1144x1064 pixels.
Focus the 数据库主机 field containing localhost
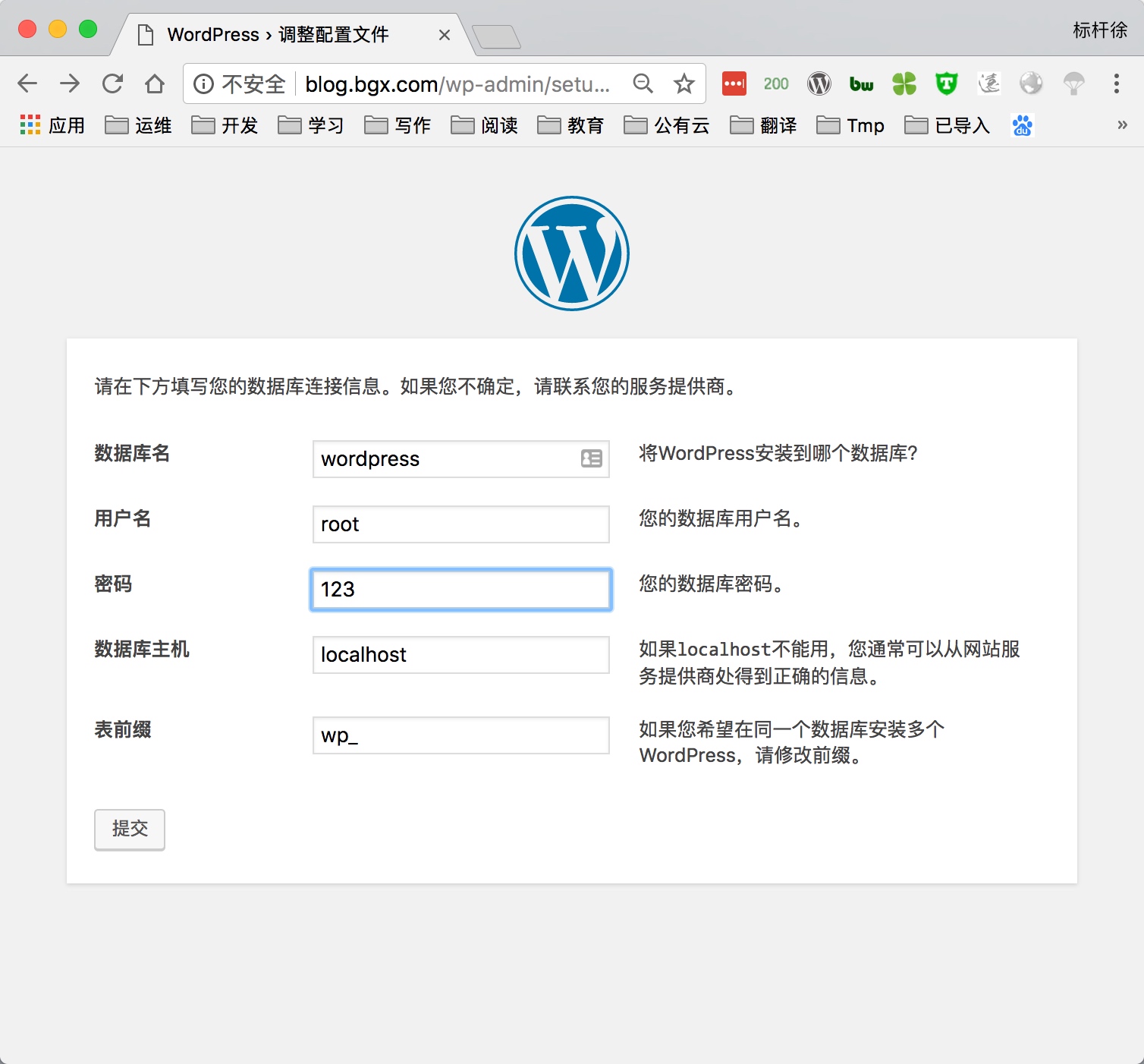click(x=461, y=655)
